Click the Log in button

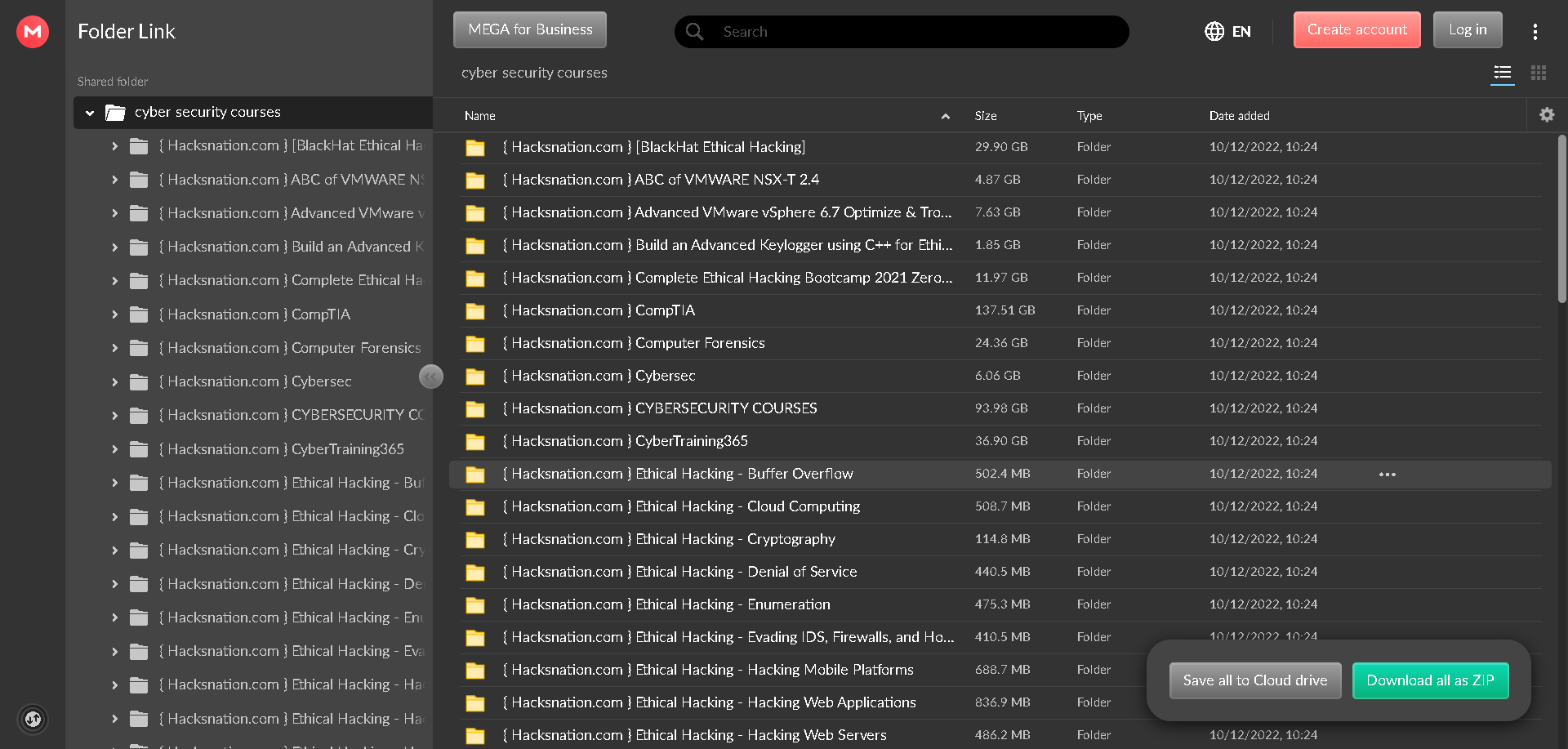point(1468,29)
